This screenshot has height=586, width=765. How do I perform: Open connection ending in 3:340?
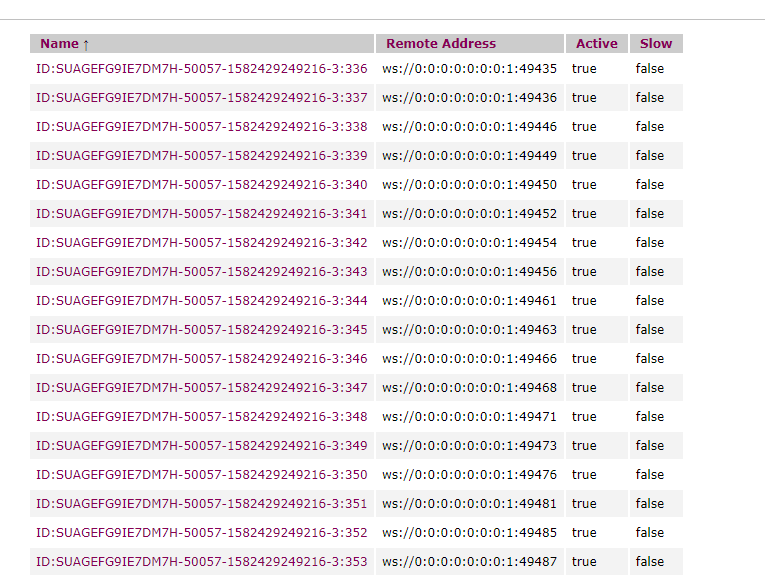tap(202, 185)
